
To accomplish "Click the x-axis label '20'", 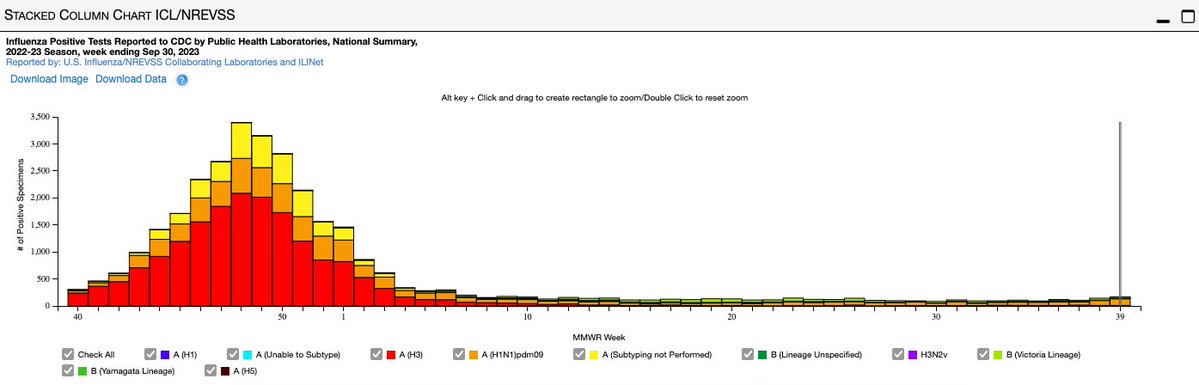I will 732,316.
